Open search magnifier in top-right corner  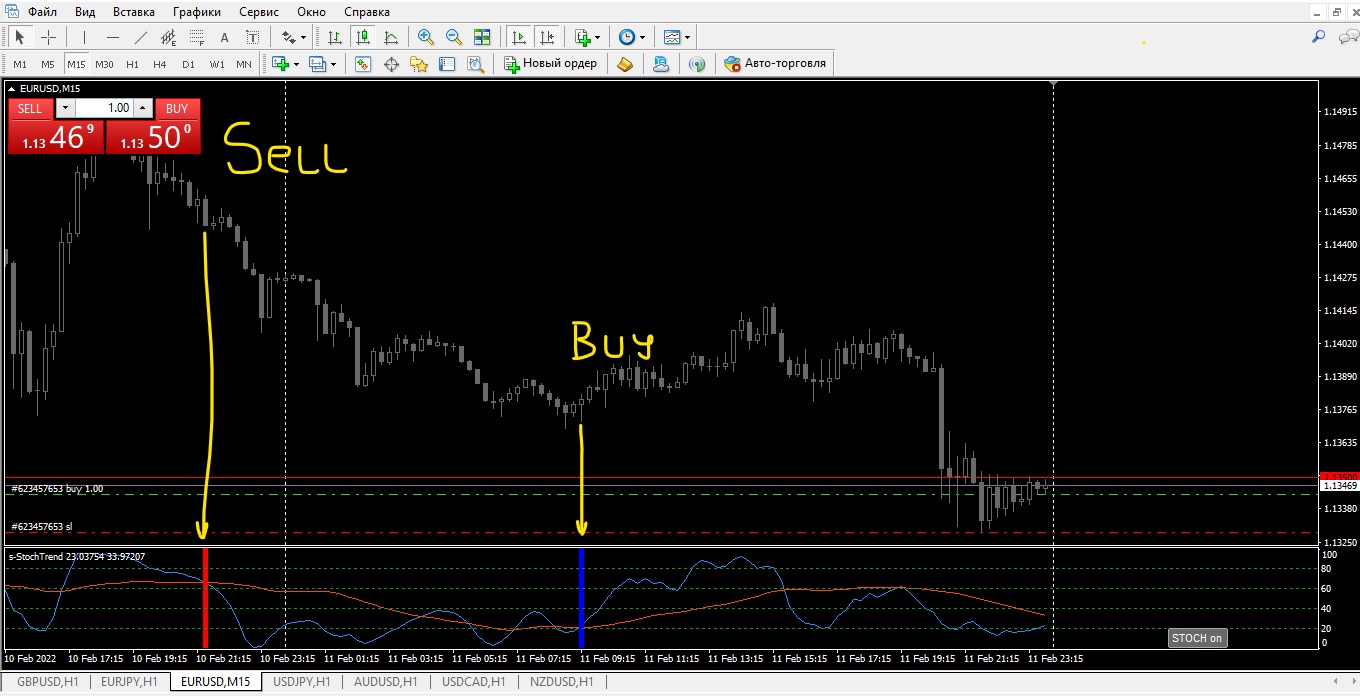[1318, 37]
